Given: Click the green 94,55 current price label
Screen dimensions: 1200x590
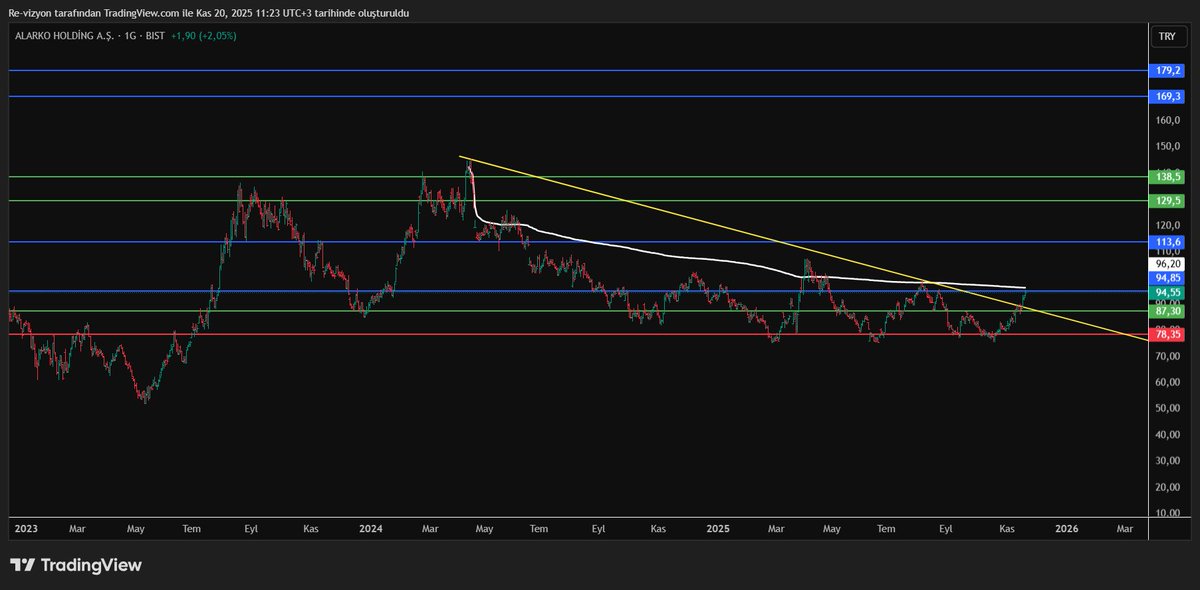Looking at the screenshot, I should [x=1168, y=292].
